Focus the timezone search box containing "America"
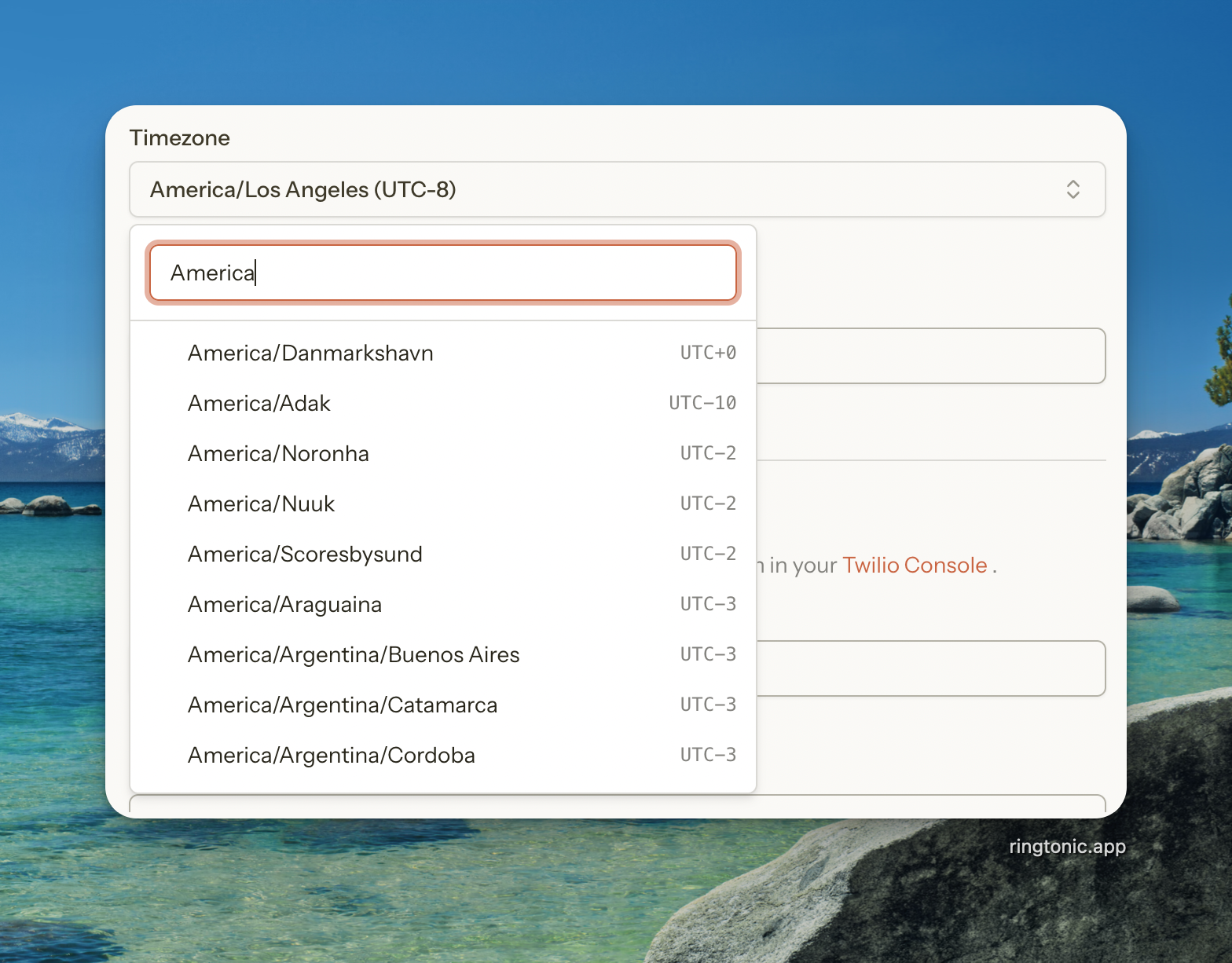Viewport: 1232px width, 963px height. point(443,273)
